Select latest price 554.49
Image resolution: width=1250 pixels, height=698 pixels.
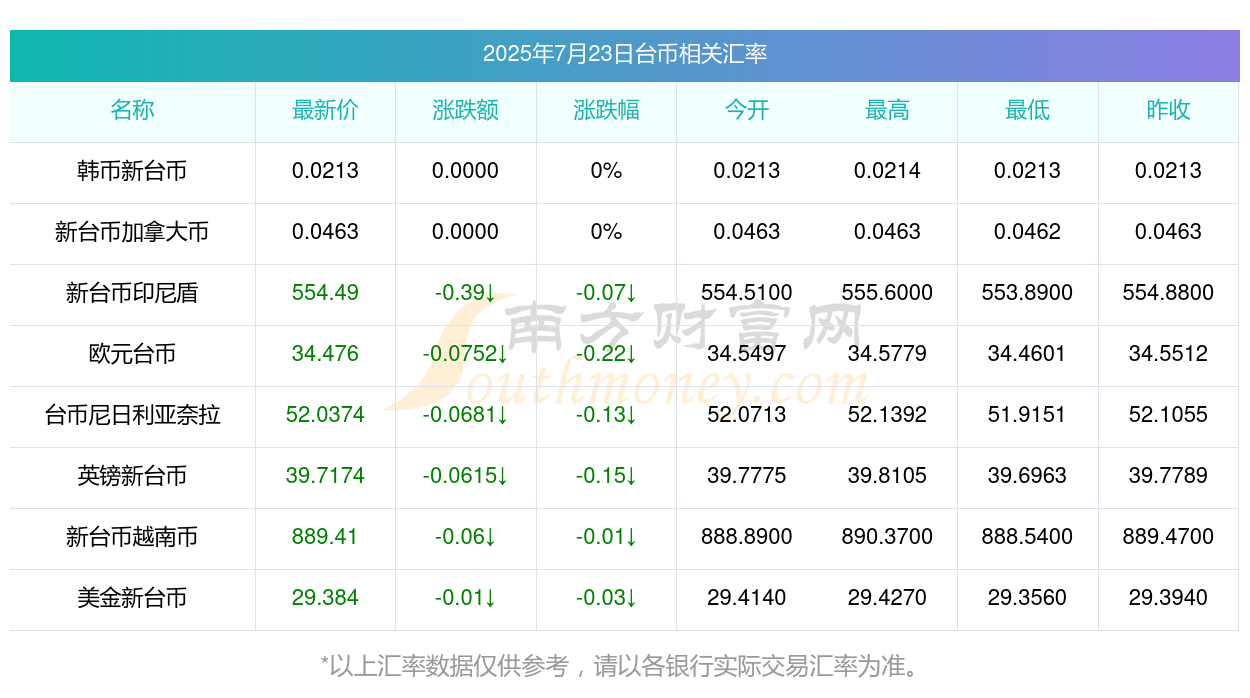pos(325,293)
